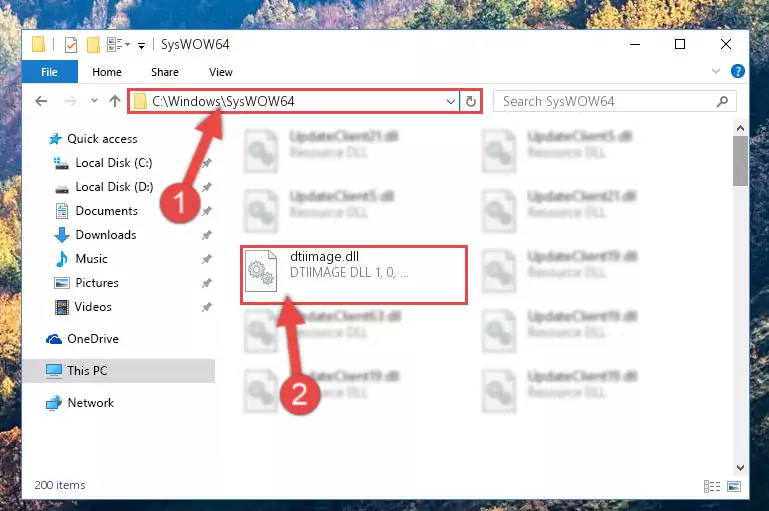Viewport: 769px width, 511px height.
Task: Click the dtiimage.dll gear file icon
Action: point(261,270)
